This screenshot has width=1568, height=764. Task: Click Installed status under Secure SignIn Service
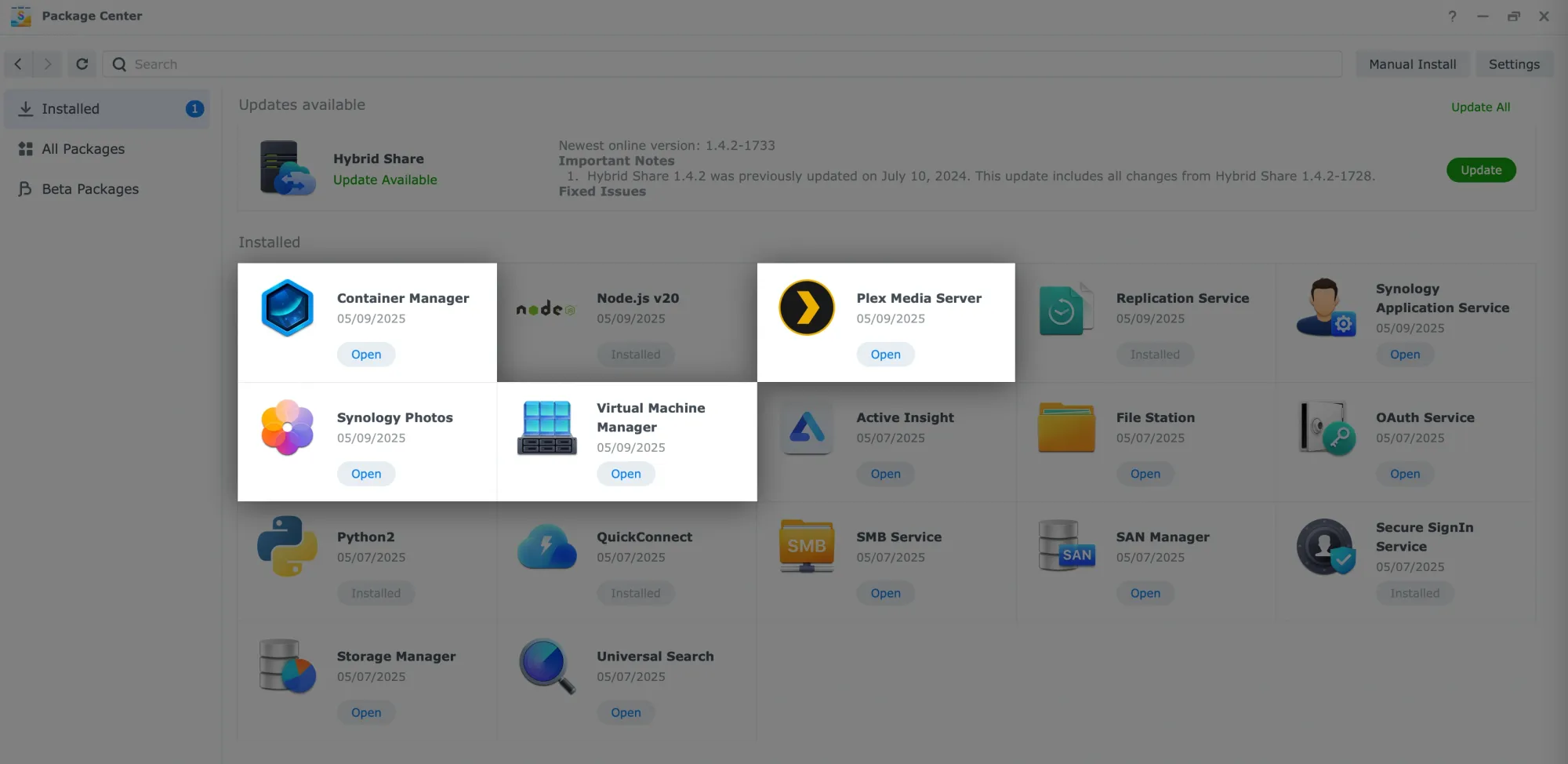coord(1414,593)
